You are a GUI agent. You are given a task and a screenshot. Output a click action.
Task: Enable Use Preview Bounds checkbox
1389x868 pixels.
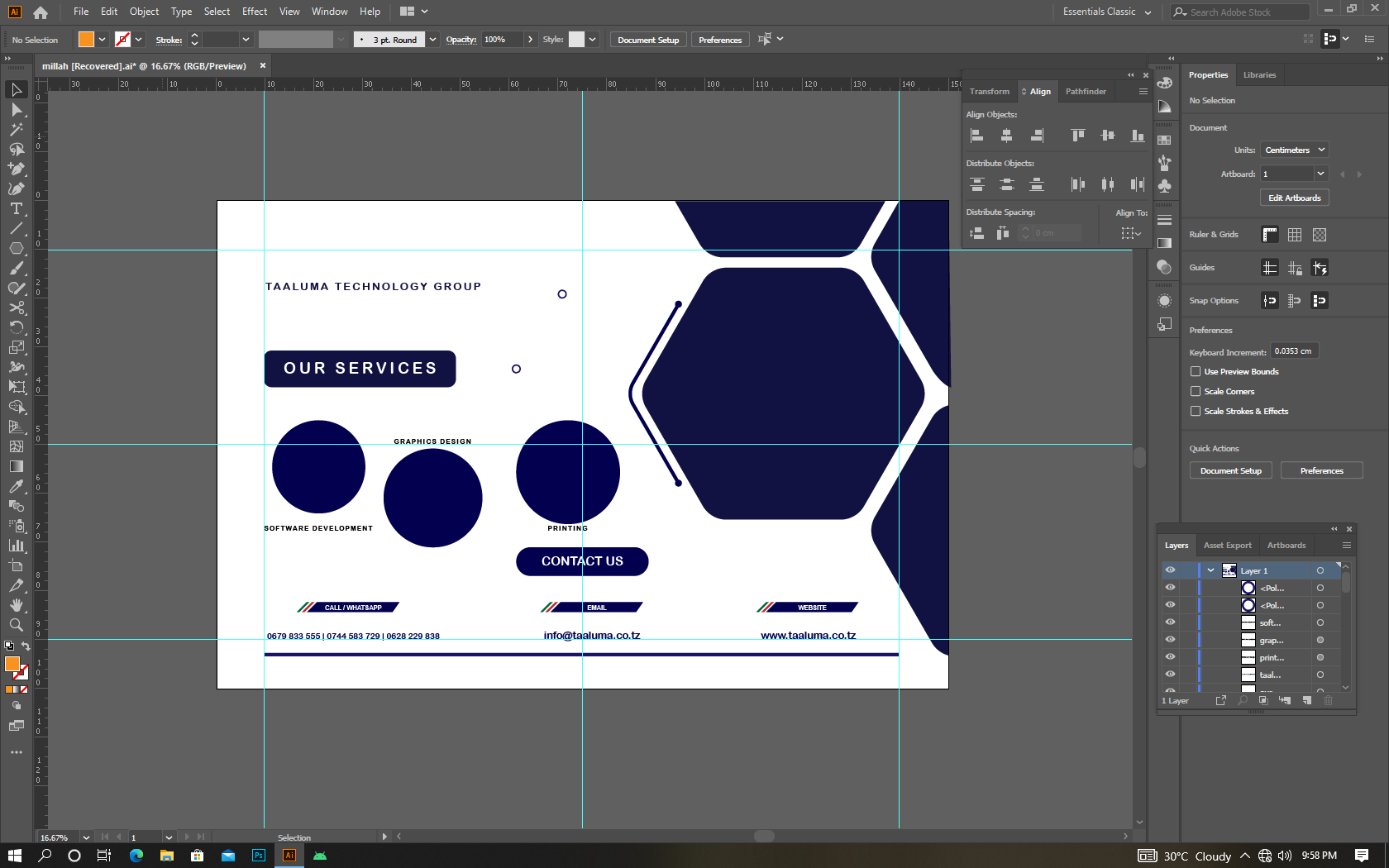[1196, 372]
